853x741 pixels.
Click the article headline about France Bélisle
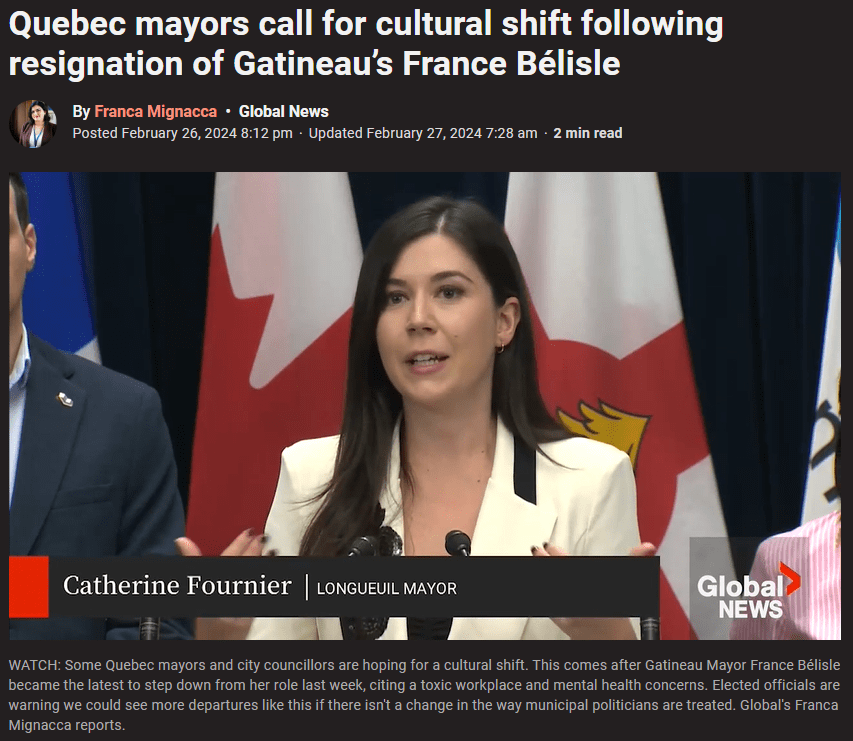click(x=366, y=44)
